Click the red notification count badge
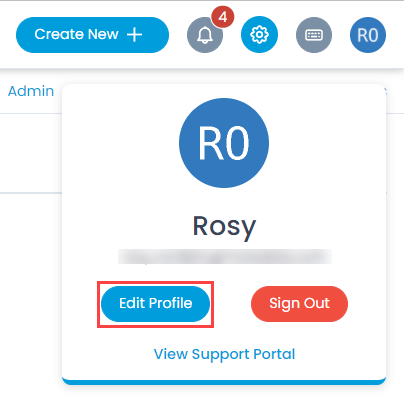404x400 pixels. (x=223, y=17)
